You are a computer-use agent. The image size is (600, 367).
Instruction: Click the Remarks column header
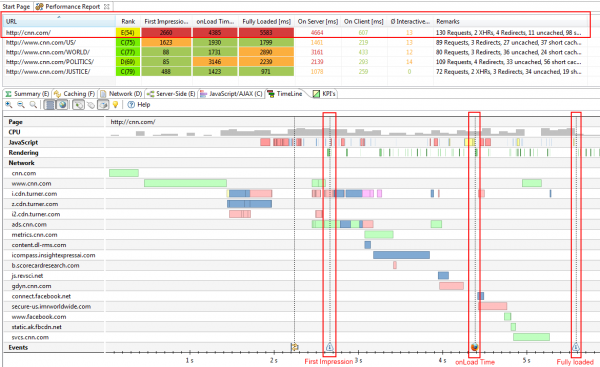pyautogui.click(x=511, y=21)
